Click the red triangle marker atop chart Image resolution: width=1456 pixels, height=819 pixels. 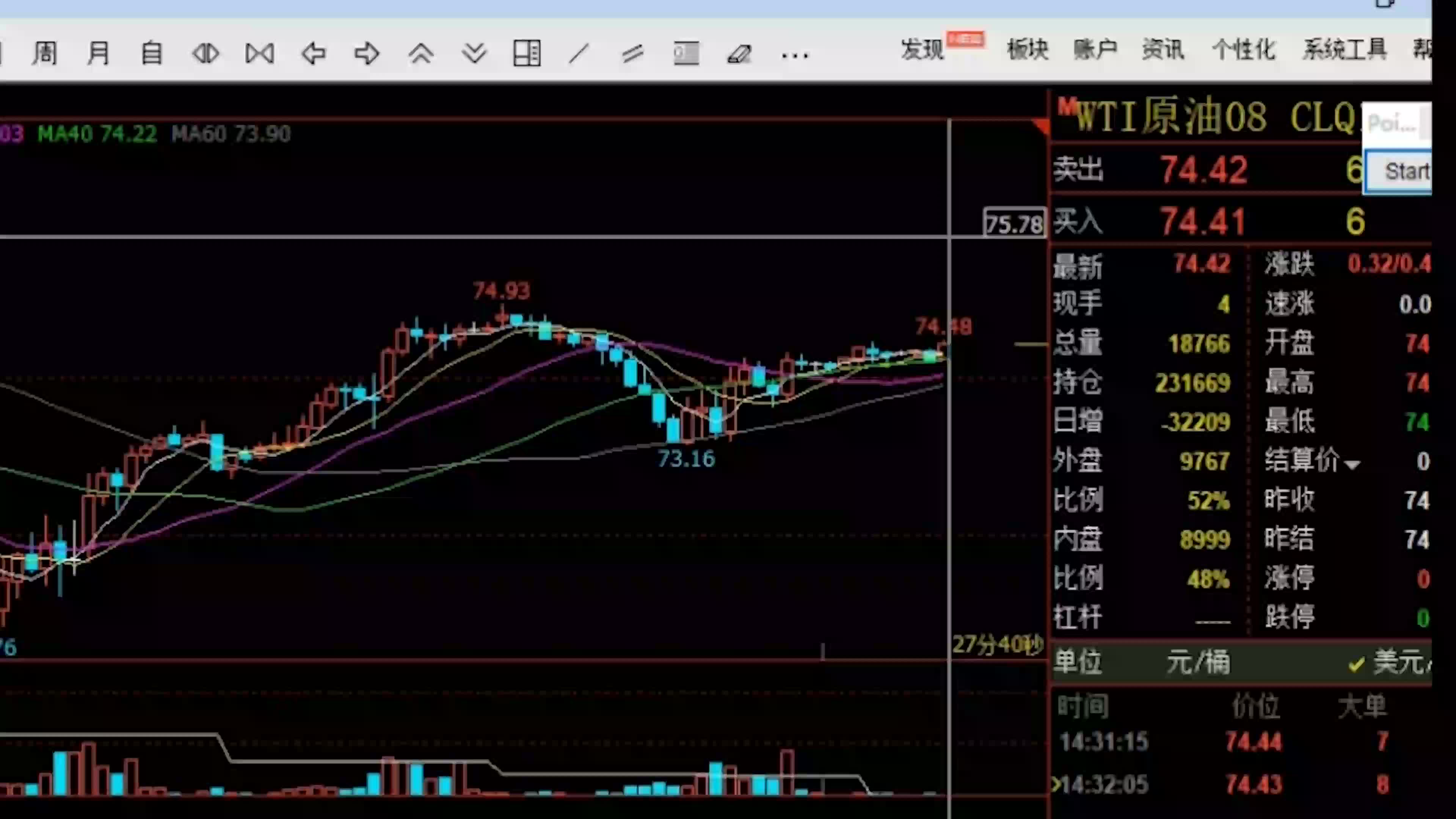point(1040,127)
